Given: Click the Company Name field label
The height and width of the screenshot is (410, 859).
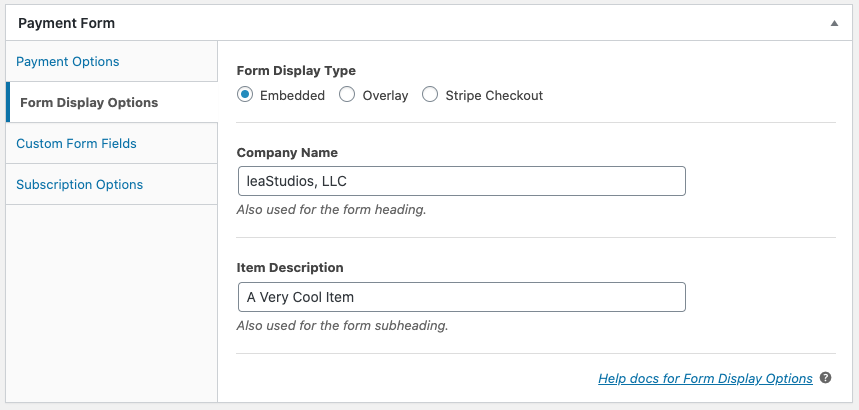Looking at the screenshot, I should [287, 153].
